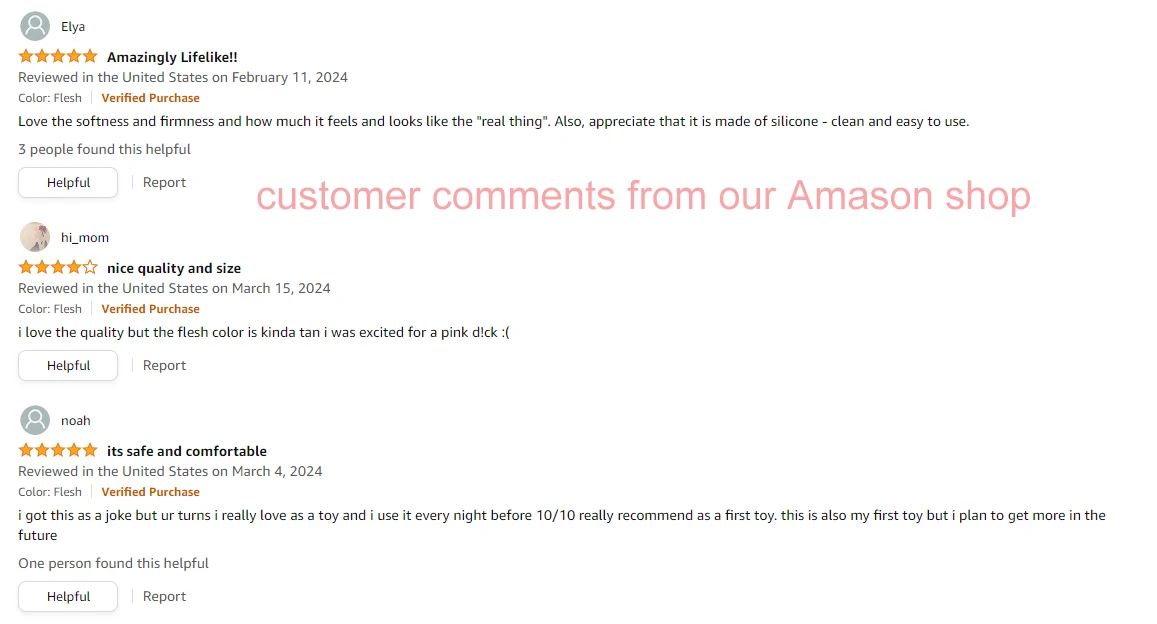Open the "Amazingly Lifelike!!" review title
This screenshot has height=624, width=1157.
point(172,57)
